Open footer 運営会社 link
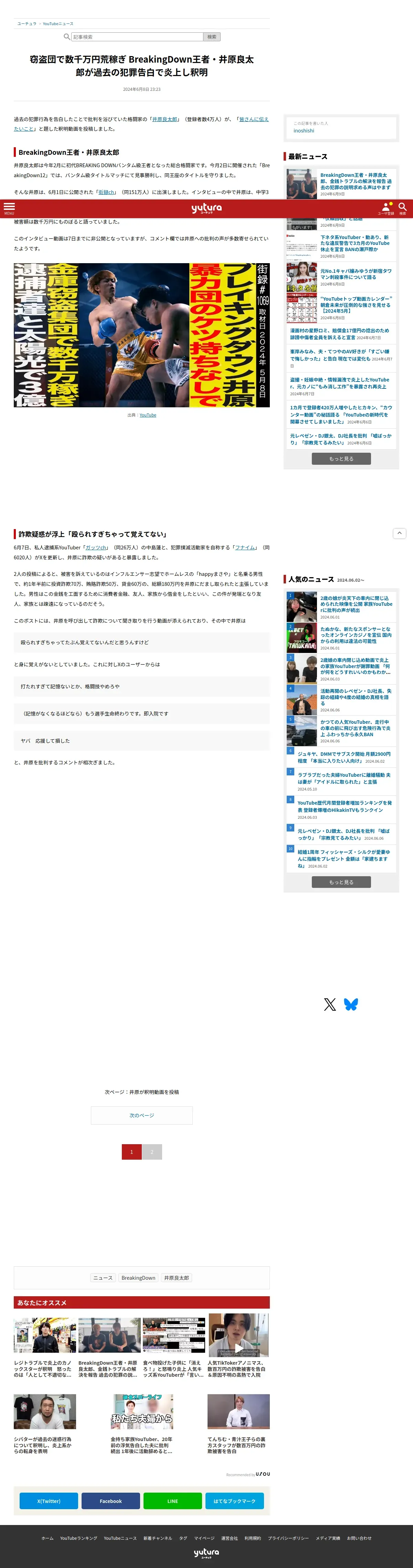 230,1538
